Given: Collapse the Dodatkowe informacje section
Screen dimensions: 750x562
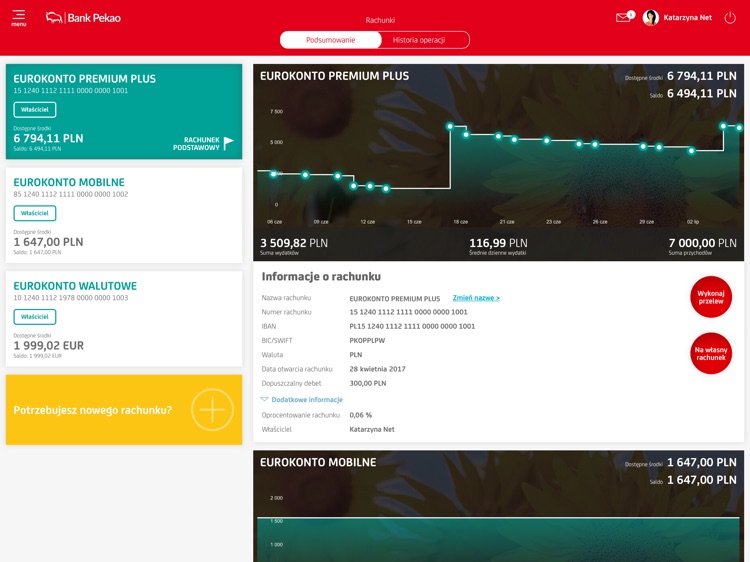Looking at the screenshot, I should tap(302, 399).
